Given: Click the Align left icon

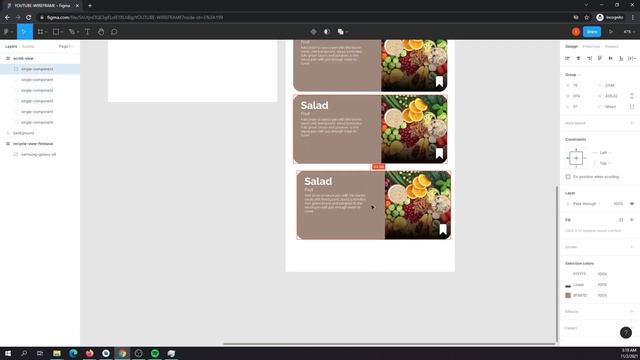Looking at the screenshot, I should 567,58.
